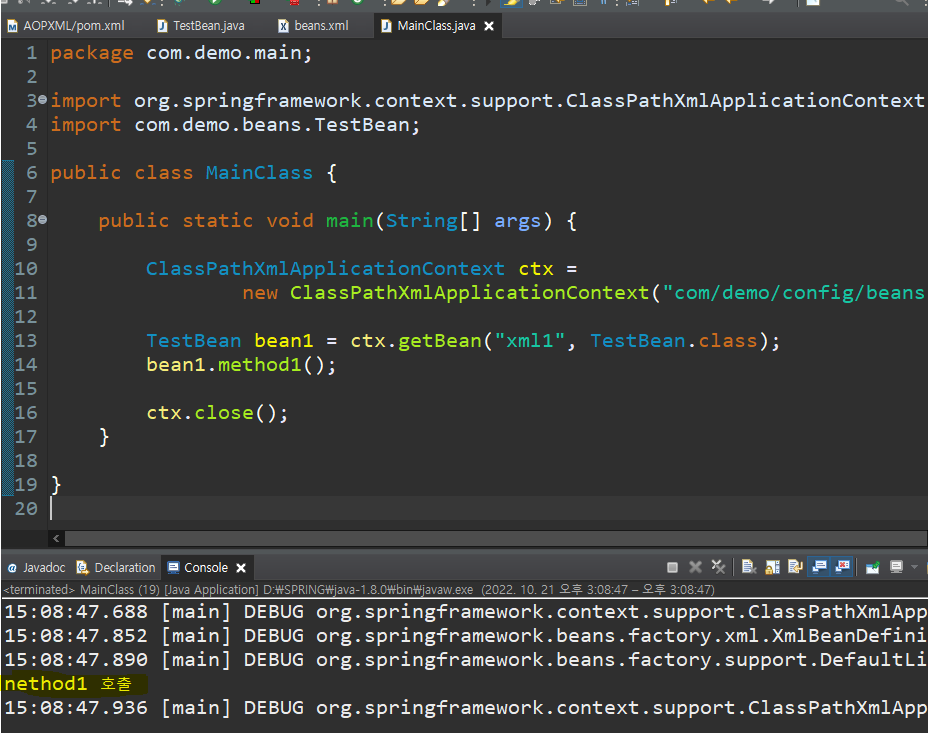
Task: Toggle show console on standard out change
Action: pos(820,567)
